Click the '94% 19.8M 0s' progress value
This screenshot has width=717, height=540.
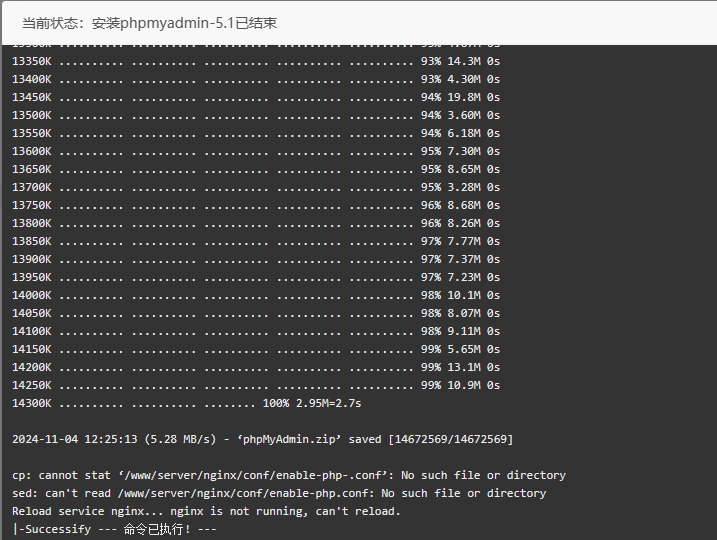460,97
